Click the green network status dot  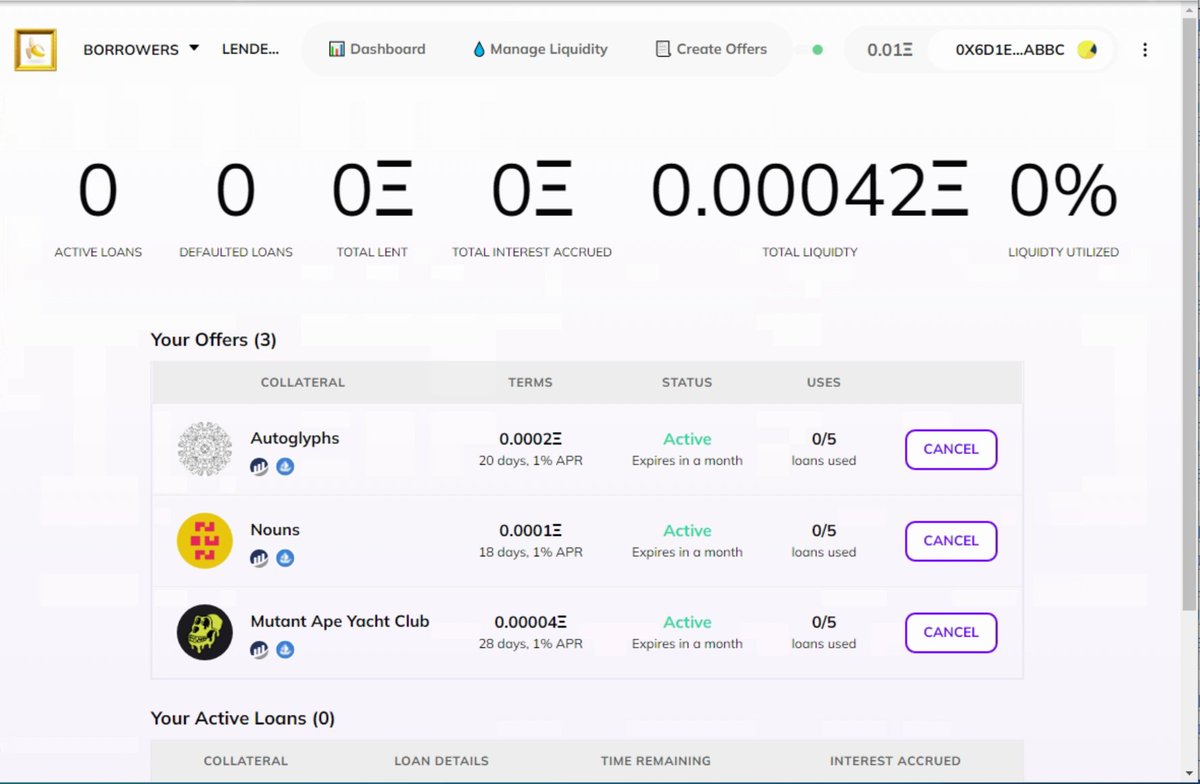click(x=817, y=49)
